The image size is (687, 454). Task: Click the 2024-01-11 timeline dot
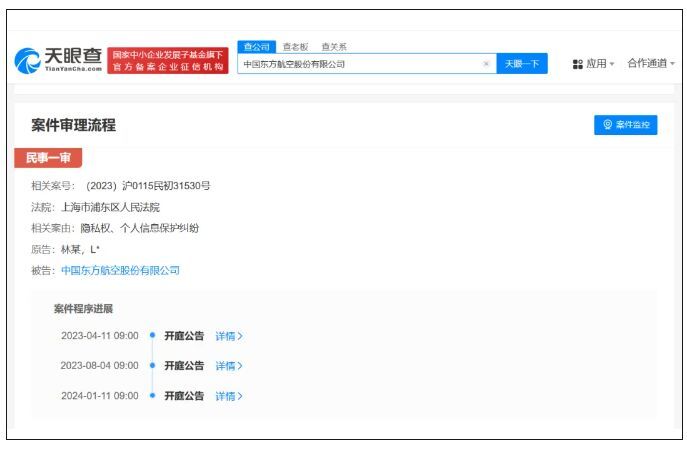click(x=152, y=395)
